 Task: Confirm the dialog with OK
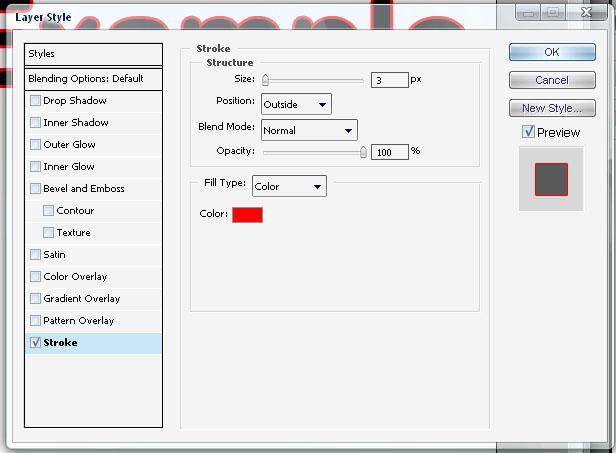click(x=552, y=52)
